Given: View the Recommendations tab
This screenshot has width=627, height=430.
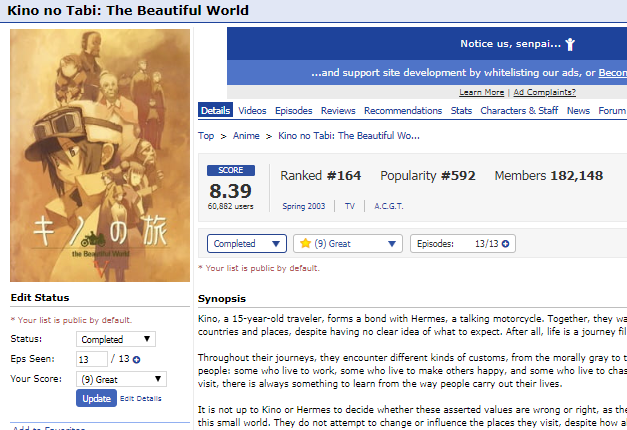Looking at the screenshot, I should click(403, 111).
